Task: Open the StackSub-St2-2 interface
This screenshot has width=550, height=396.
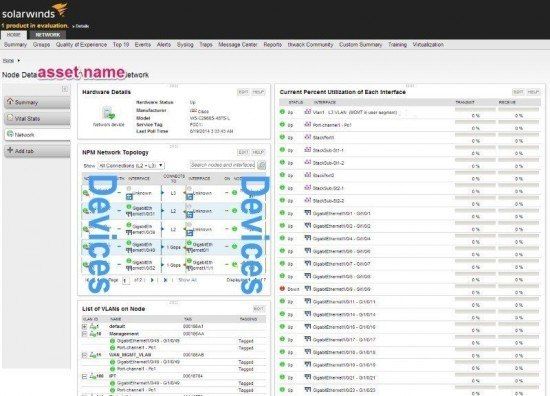Action: coord(328,201)
